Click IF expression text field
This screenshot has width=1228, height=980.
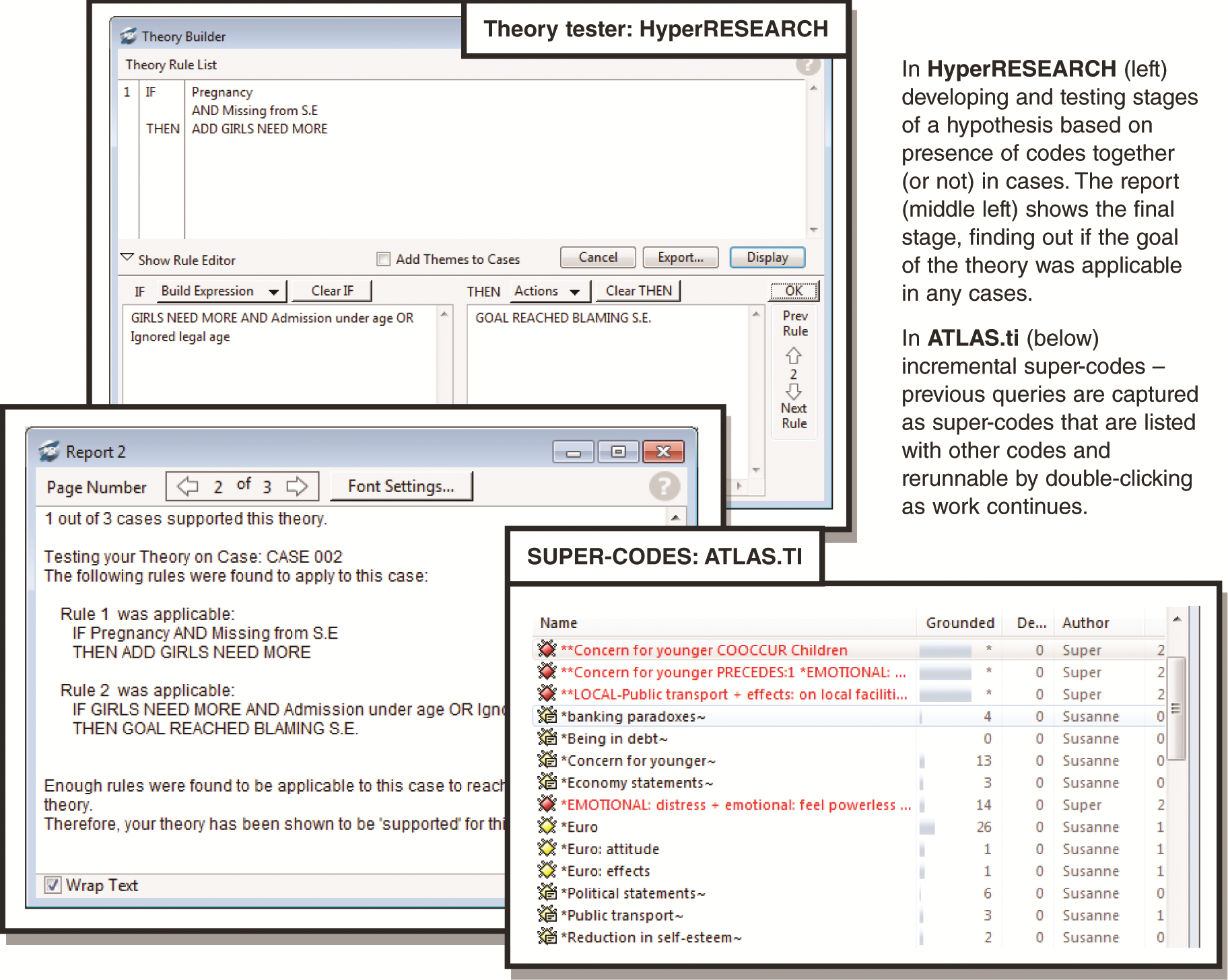click(x=280, y=354)
